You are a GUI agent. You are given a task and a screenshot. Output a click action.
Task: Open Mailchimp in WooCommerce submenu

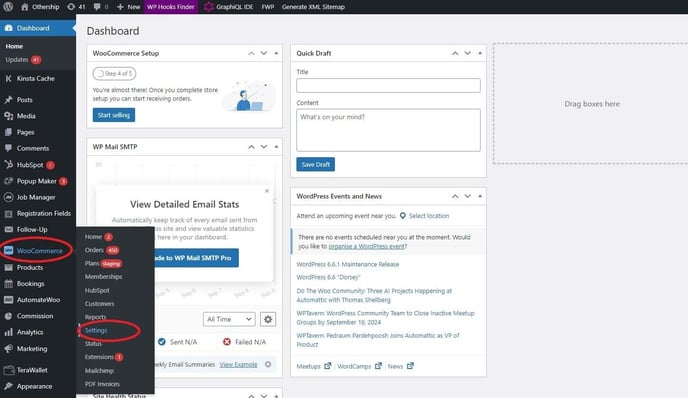tap(99, 370)
